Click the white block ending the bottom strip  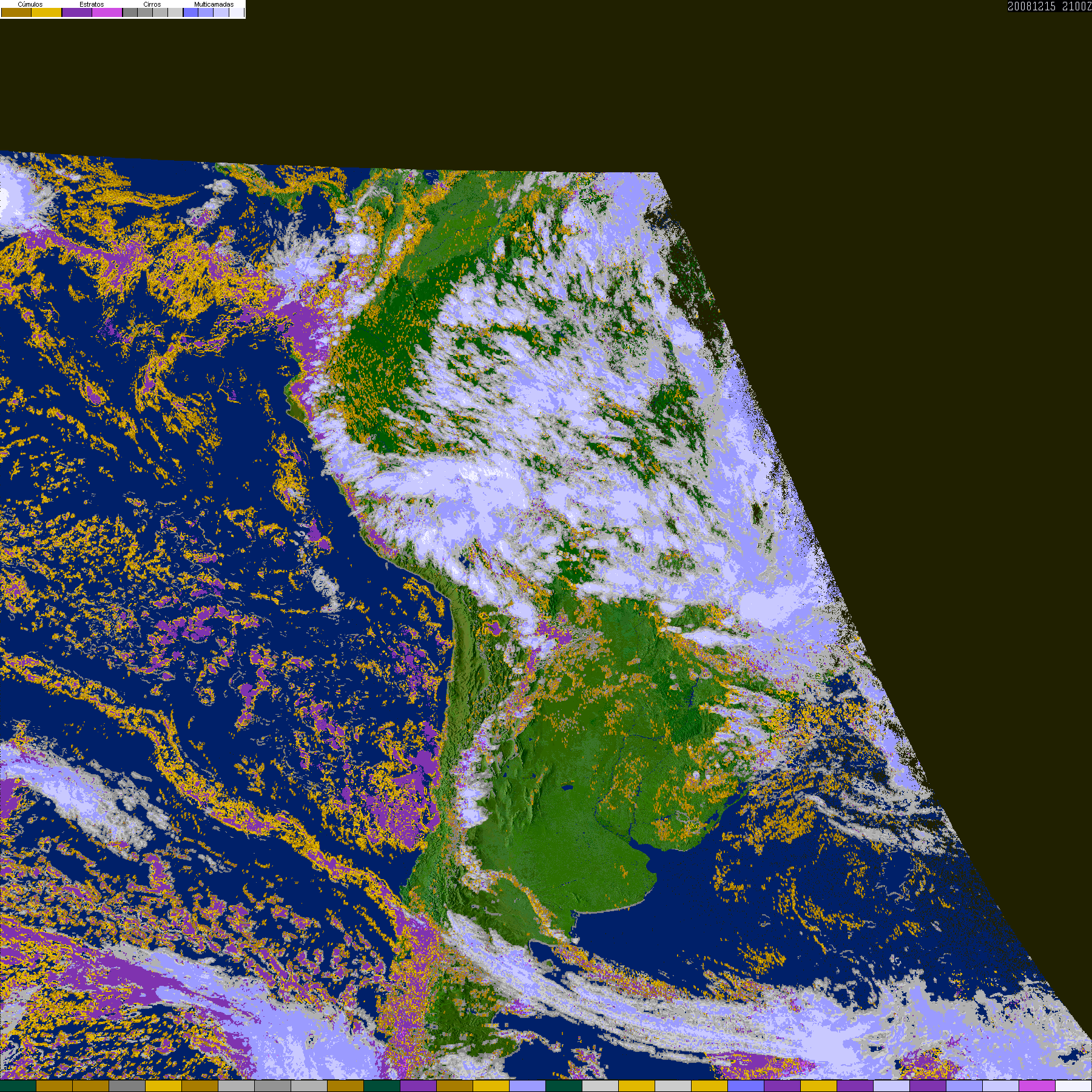[1074, 1086]
